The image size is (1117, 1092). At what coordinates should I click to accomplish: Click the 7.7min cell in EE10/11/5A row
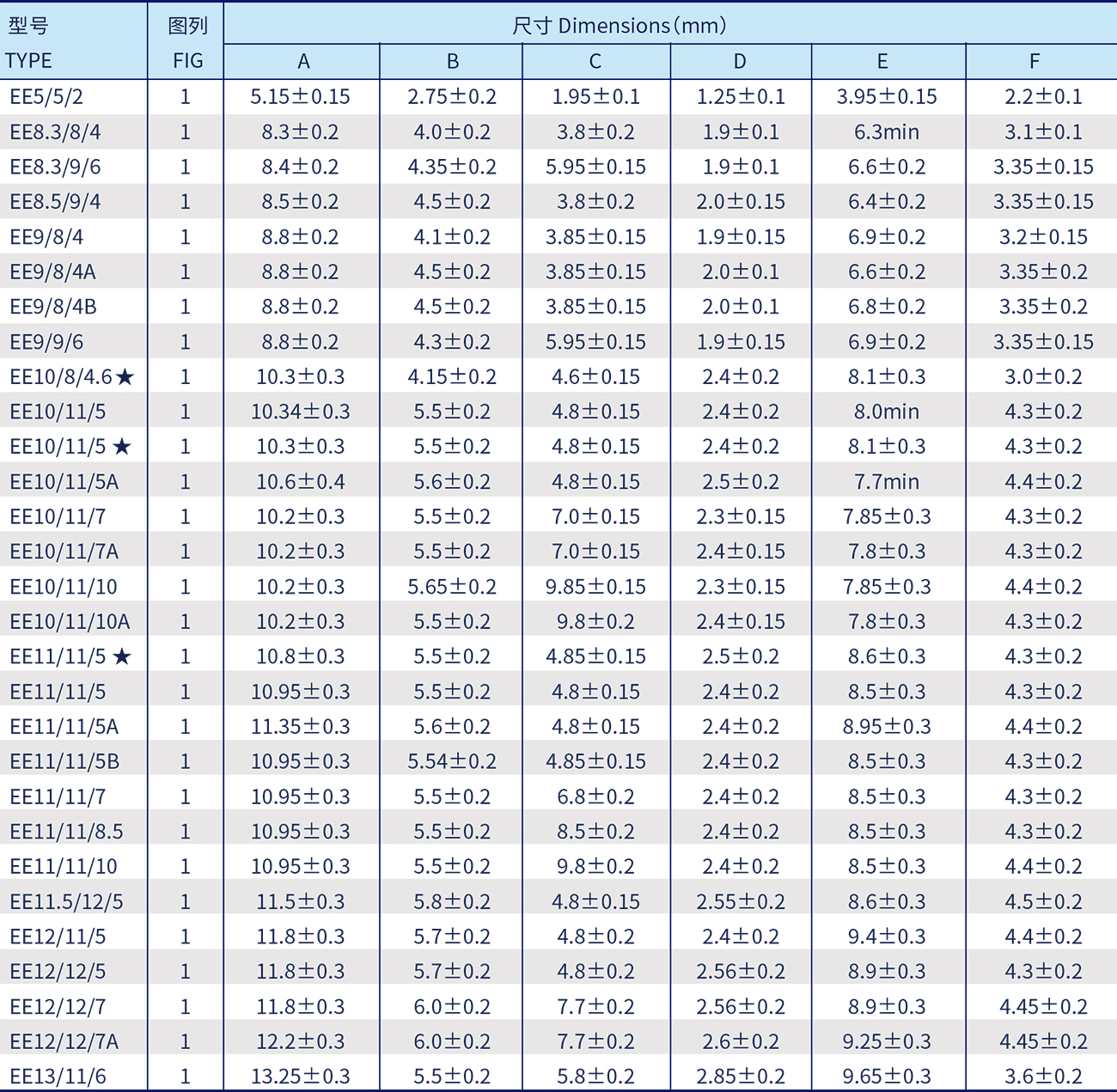pos(887,482)
